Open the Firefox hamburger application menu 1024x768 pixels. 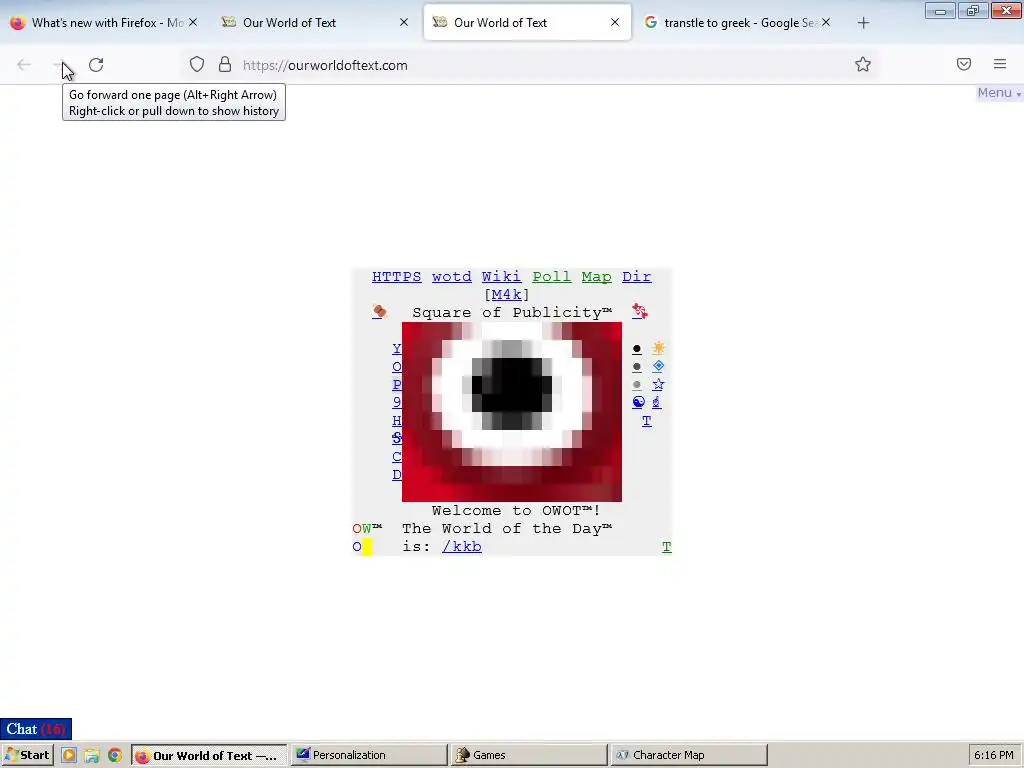pyautogui.click(x=1000, y=64)
